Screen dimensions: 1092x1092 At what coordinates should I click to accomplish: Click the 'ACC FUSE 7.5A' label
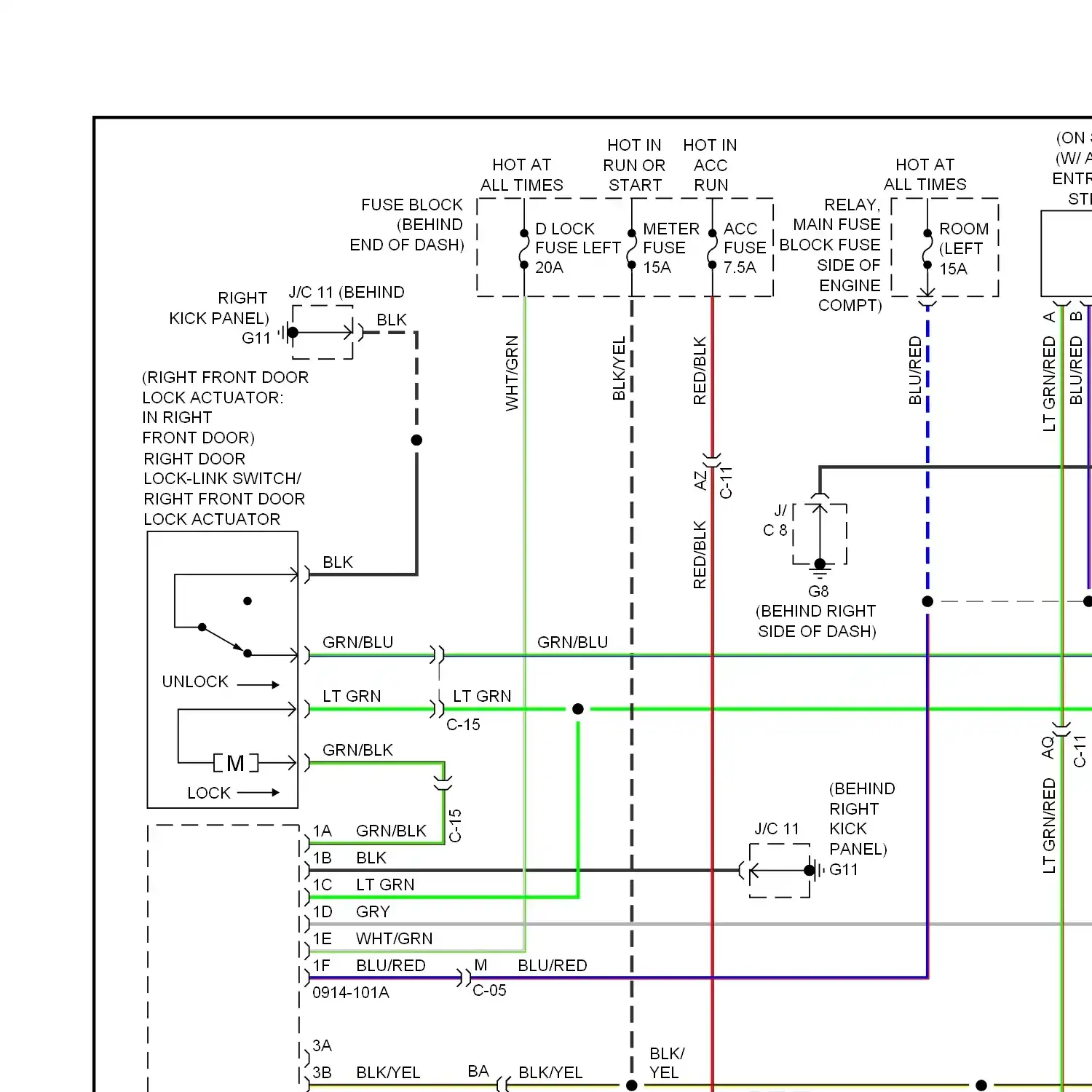tap(744, 248)
